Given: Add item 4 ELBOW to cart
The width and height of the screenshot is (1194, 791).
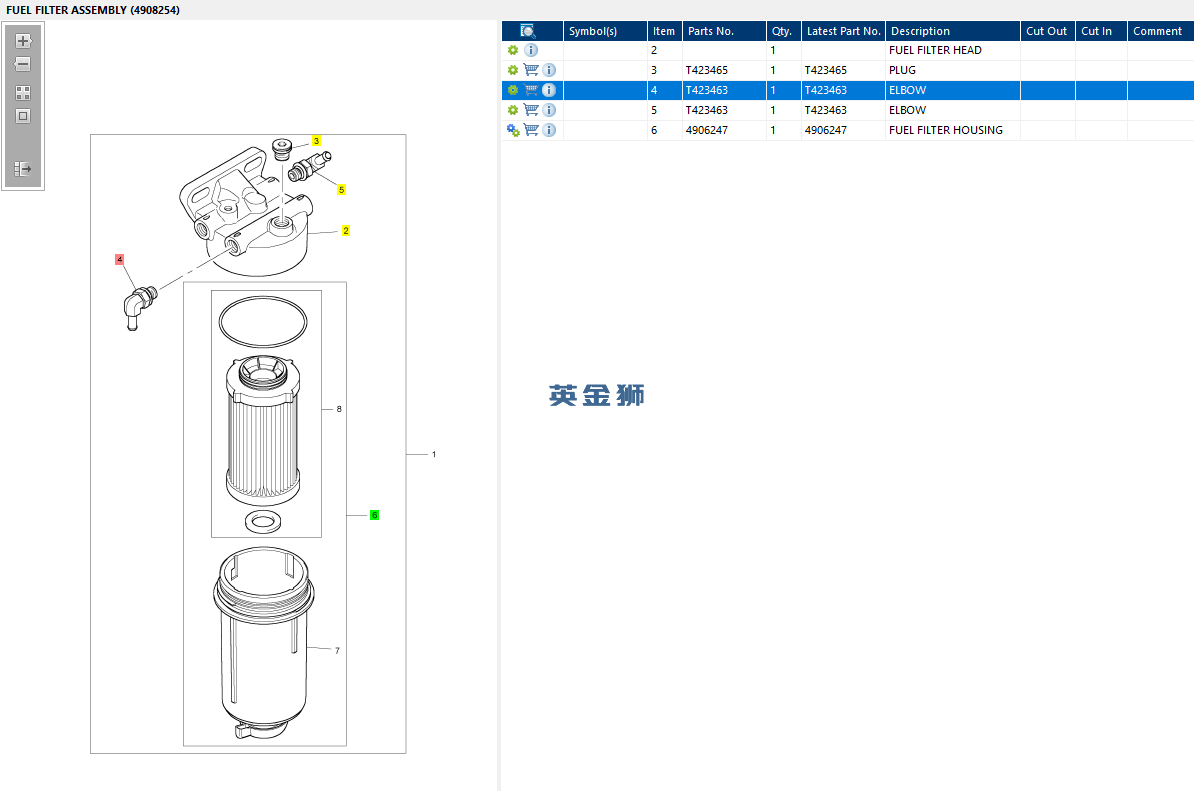Looking at the screenshot, I should tap(531, 90).
